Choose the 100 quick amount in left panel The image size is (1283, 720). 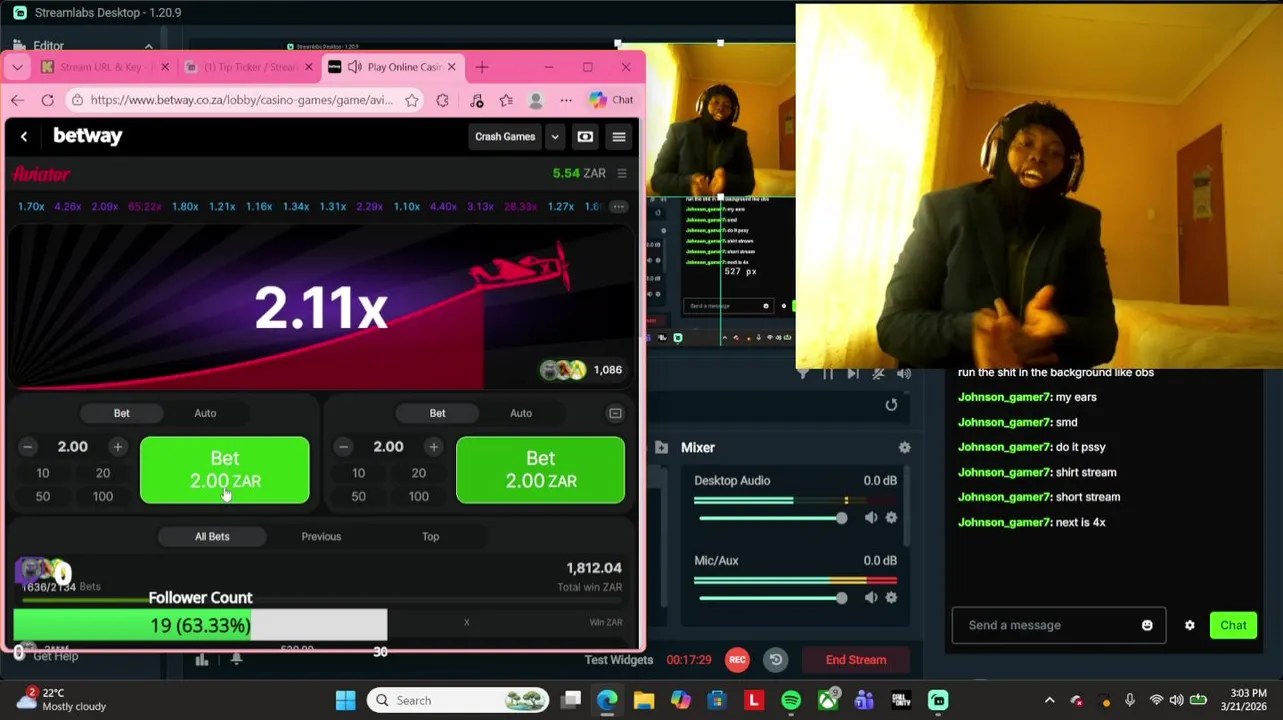103,496
